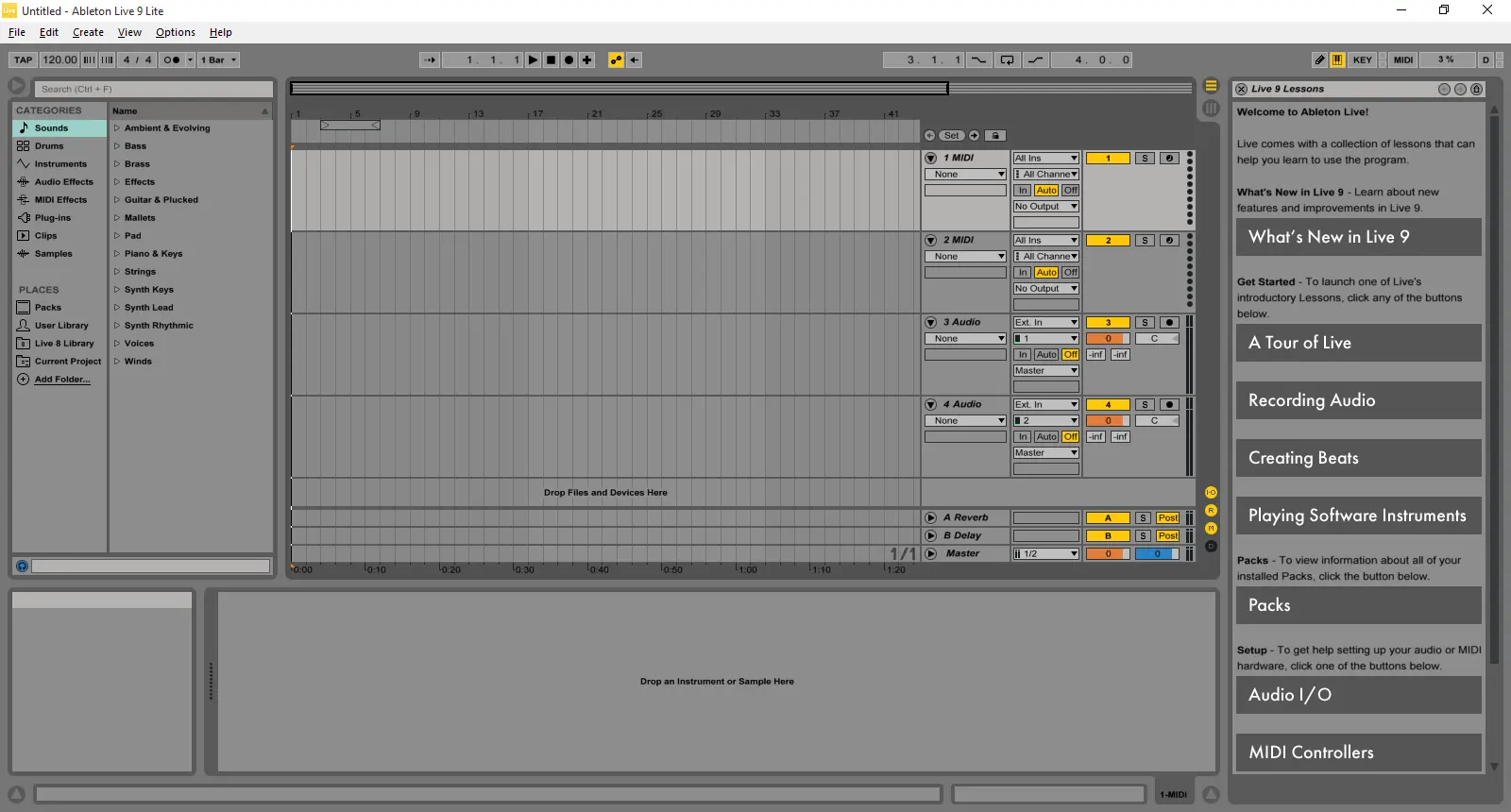Image resolution: width=1511 pixels, height=812 pixels.
Task: Toggle the KEY map mode button
Action: tap(1363, 59)
